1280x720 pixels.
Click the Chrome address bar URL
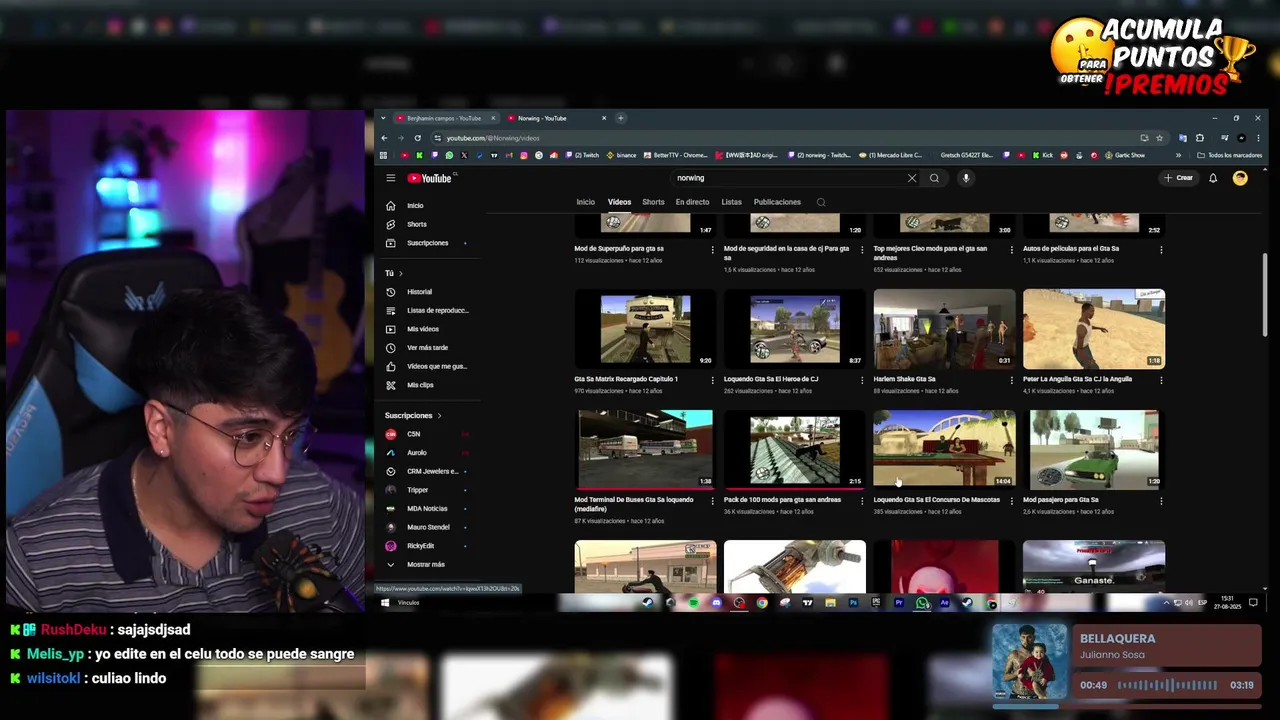tap(493, 138)
